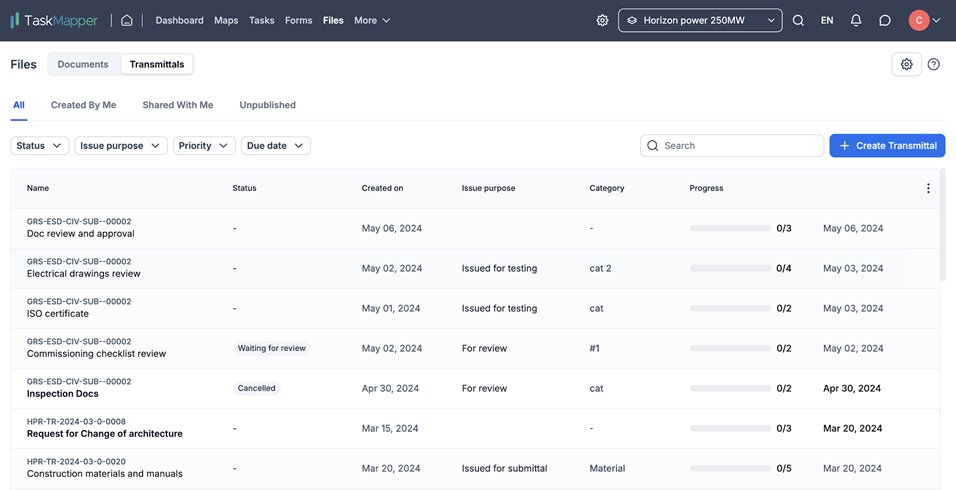This screenshot has height=490, width=956.
Task: Click the #1 category cell
Action: click(594, 349)
